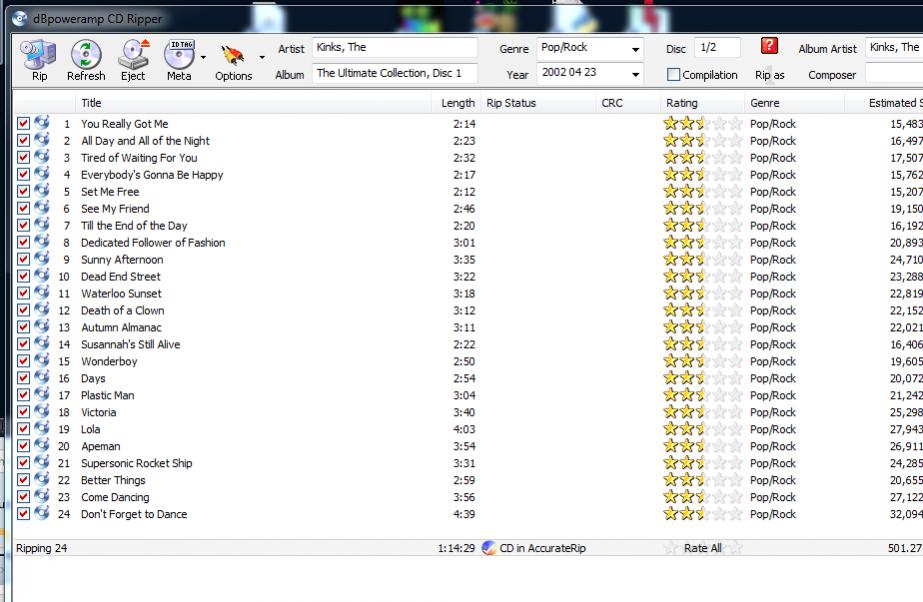Click the red question mark help icon
This screenshot has height=602, width=923.
769,46
